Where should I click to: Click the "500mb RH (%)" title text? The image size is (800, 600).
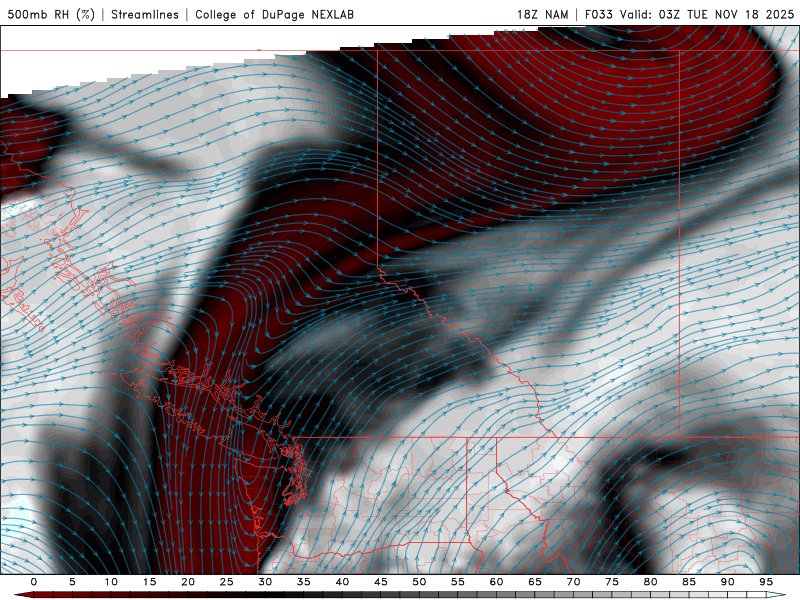(51, 14)
